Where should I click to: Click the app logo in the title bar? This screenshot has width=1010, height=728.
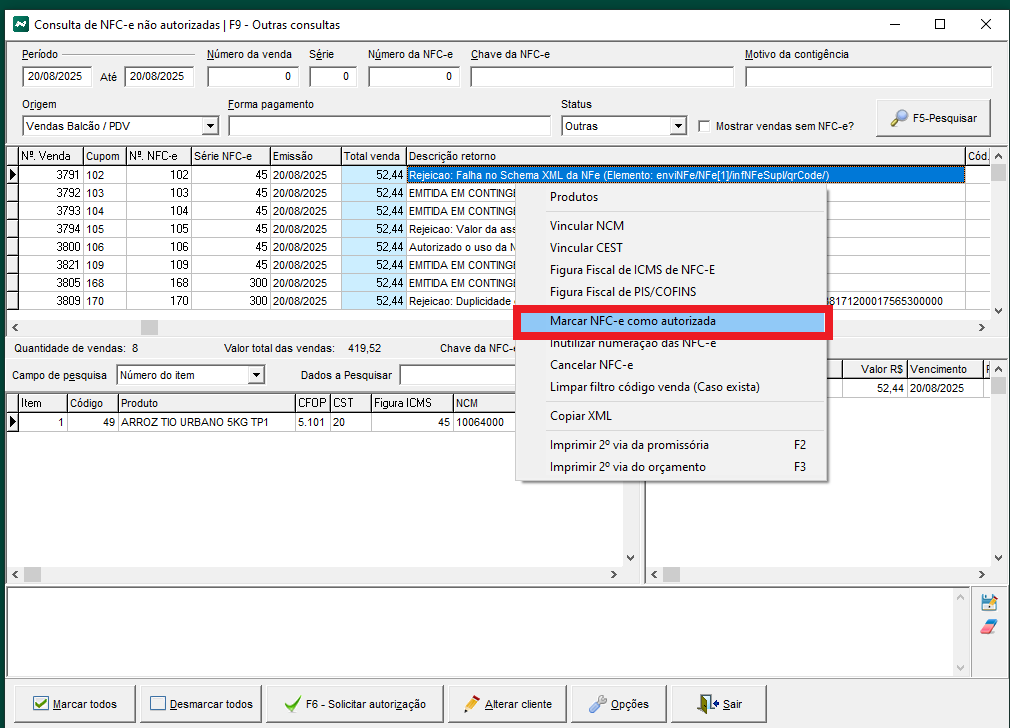tap(20, 24)
